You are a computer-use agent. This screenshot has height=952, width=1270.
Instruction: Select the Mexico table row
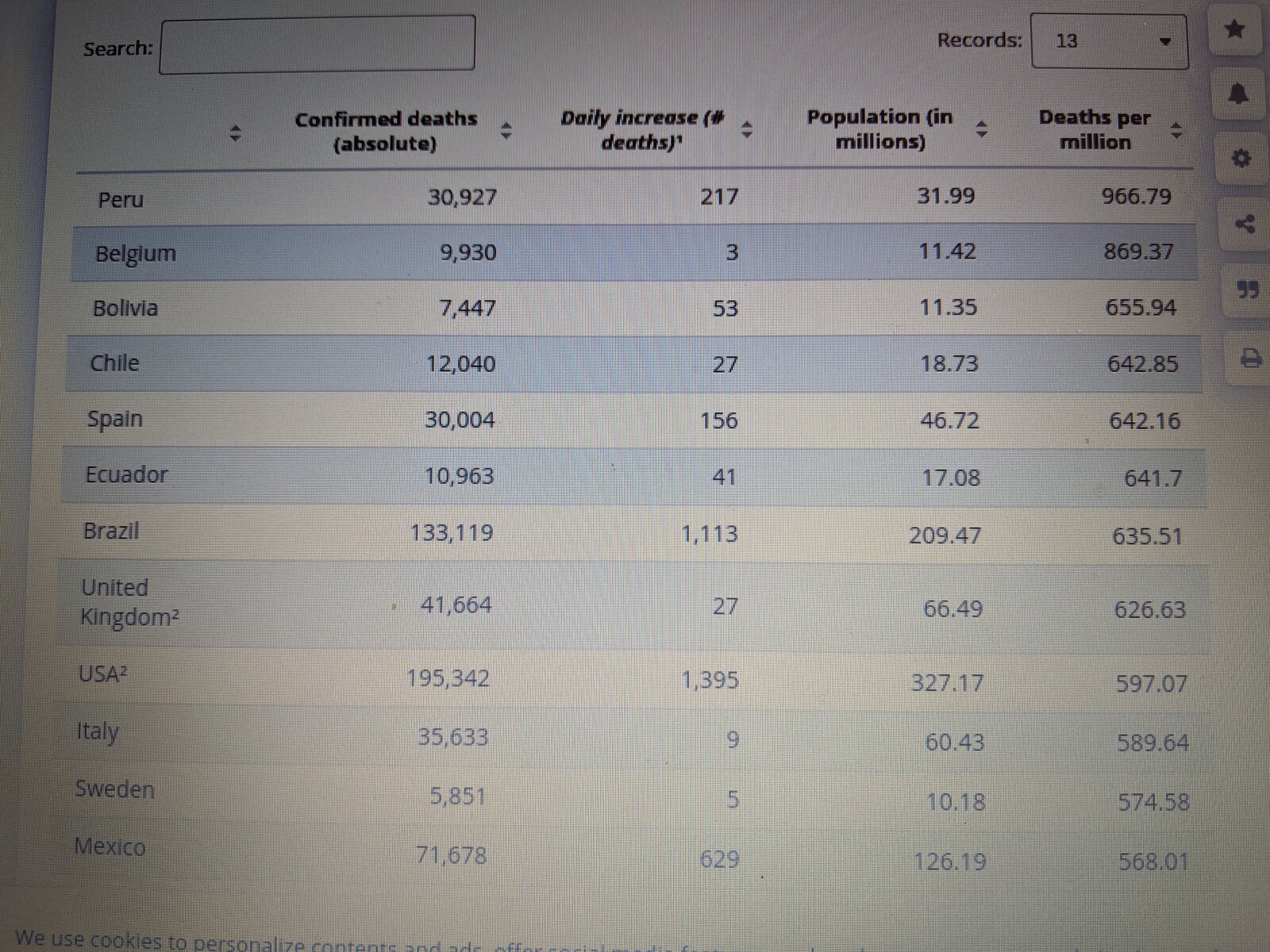[x=633, y=855]
